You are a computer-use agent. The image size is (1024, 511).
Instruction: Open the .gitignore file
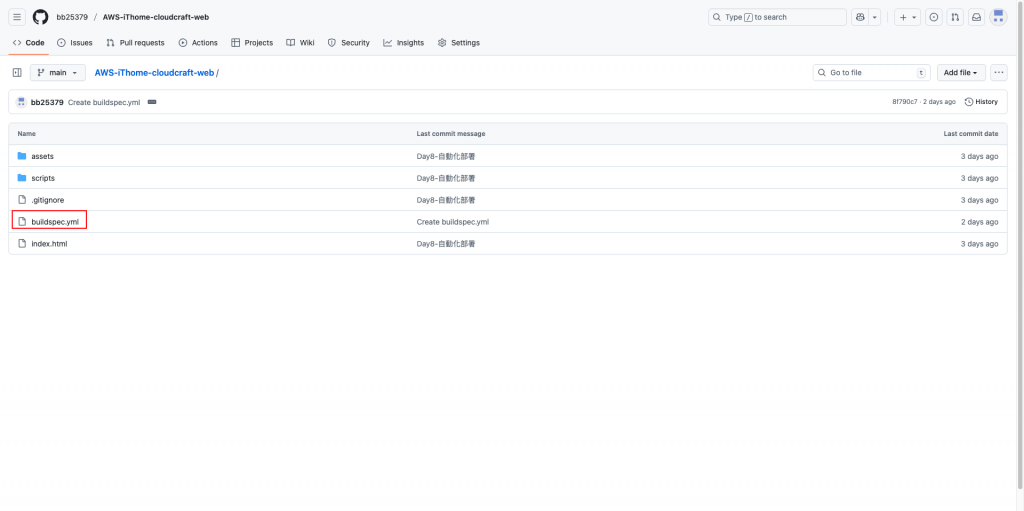click(48, 200)
